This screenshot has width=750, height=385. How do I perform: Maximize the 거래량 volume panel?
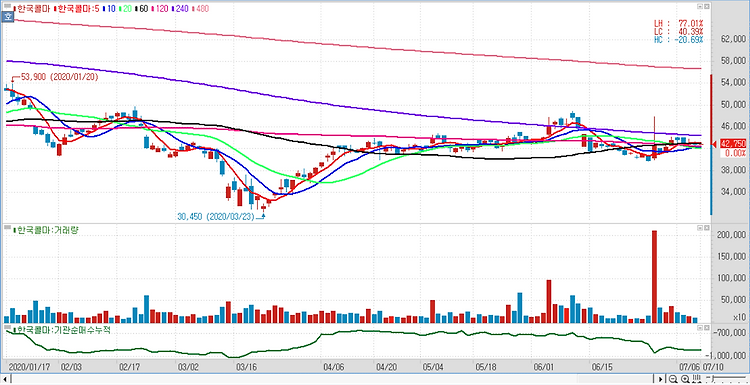click(x=706, y=228)
